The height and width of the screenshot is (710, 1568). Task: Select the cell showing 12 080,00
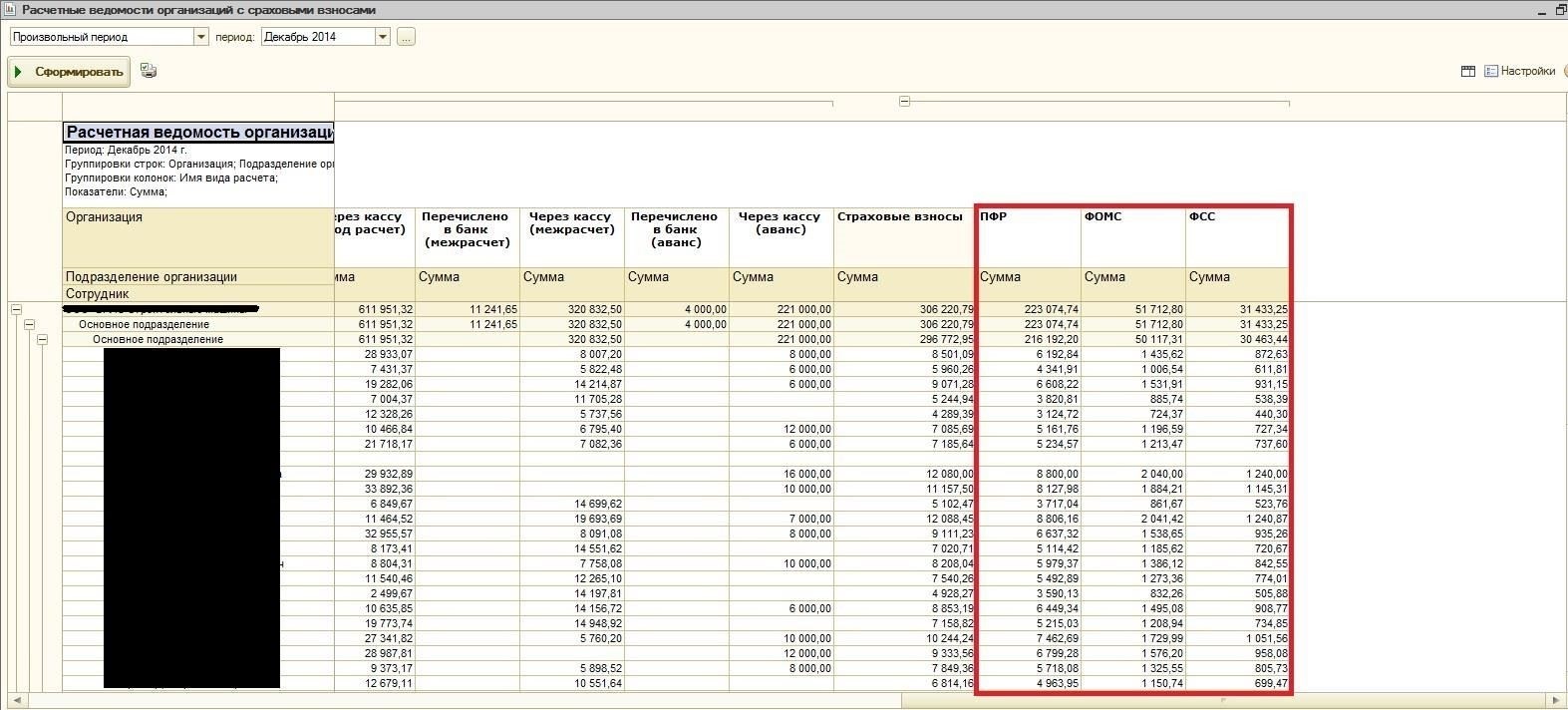904,475
